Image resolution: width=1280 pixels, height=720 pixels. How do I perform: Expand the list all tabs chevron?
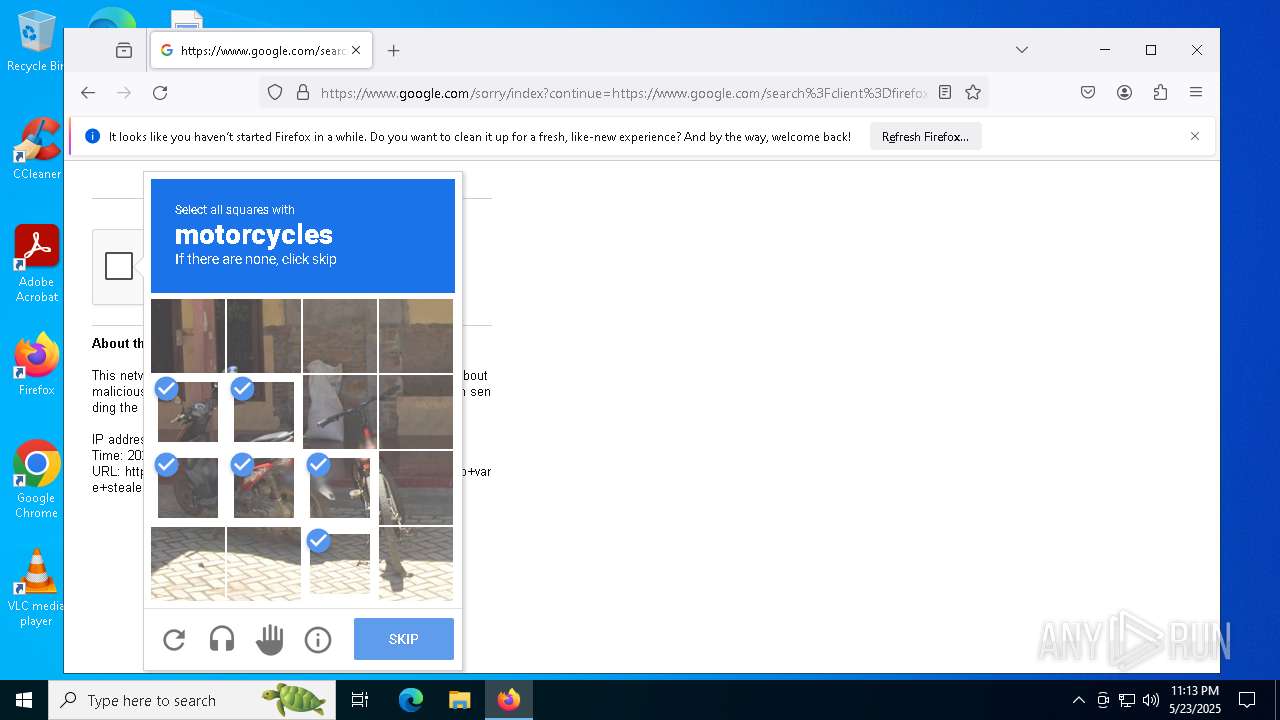1022,50
